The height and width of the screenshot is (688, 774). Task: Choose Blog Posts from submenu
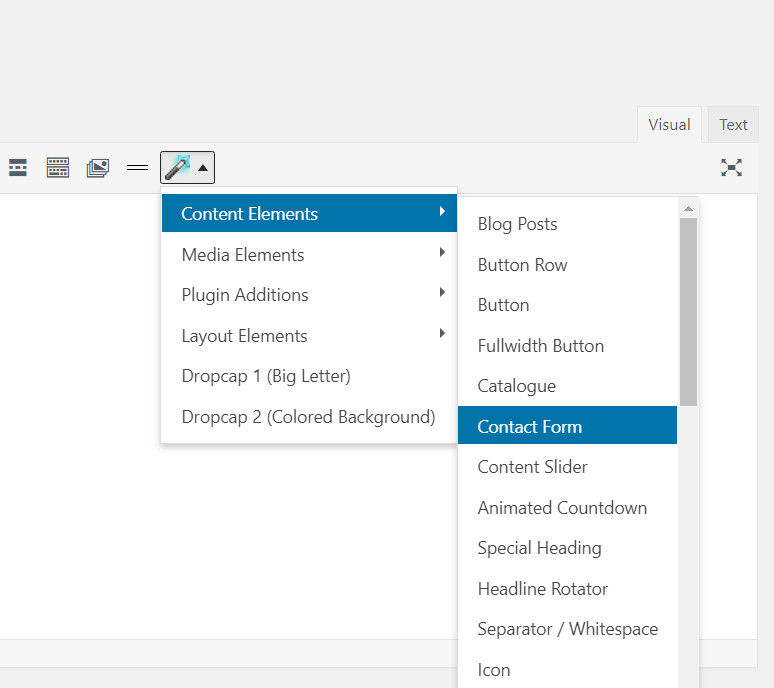click(567, 224)
